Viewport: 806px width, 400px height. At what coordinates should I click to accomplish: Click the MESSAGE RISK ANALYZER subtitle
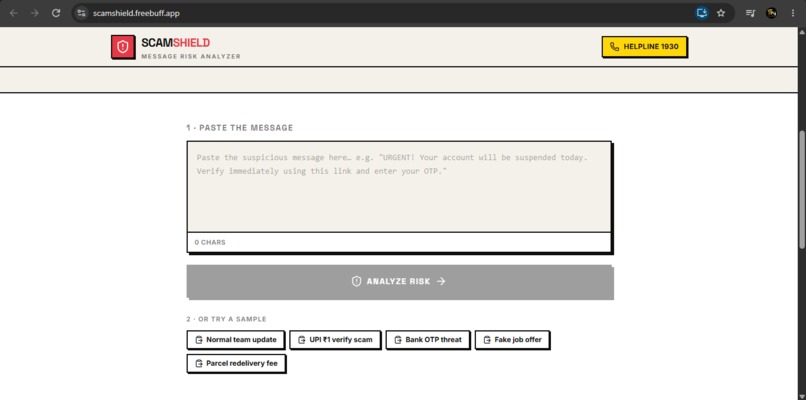(191, 57)
